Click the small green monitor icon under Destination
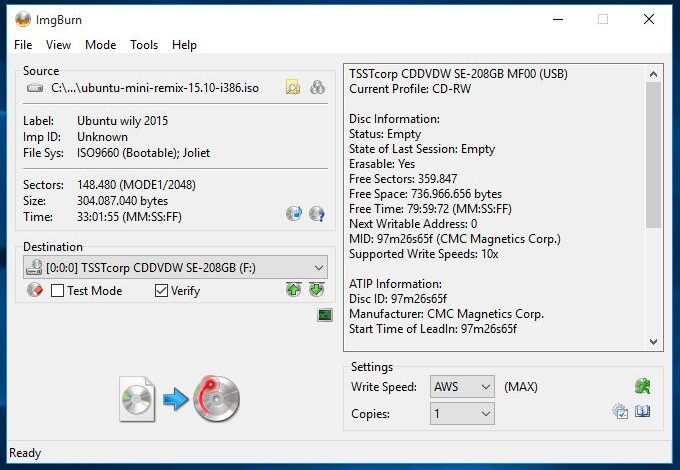680x470 pixels. click(x=324, y=315)
